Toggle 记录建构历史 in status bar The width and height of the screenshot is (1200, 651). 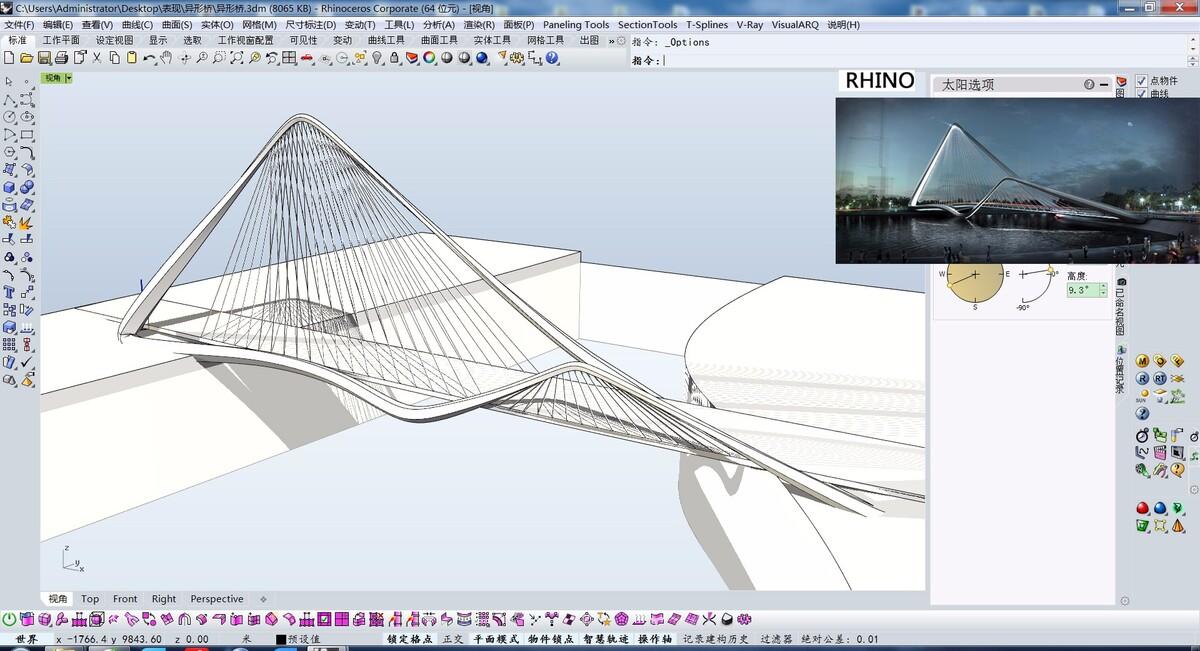click(x=716, y=639)
